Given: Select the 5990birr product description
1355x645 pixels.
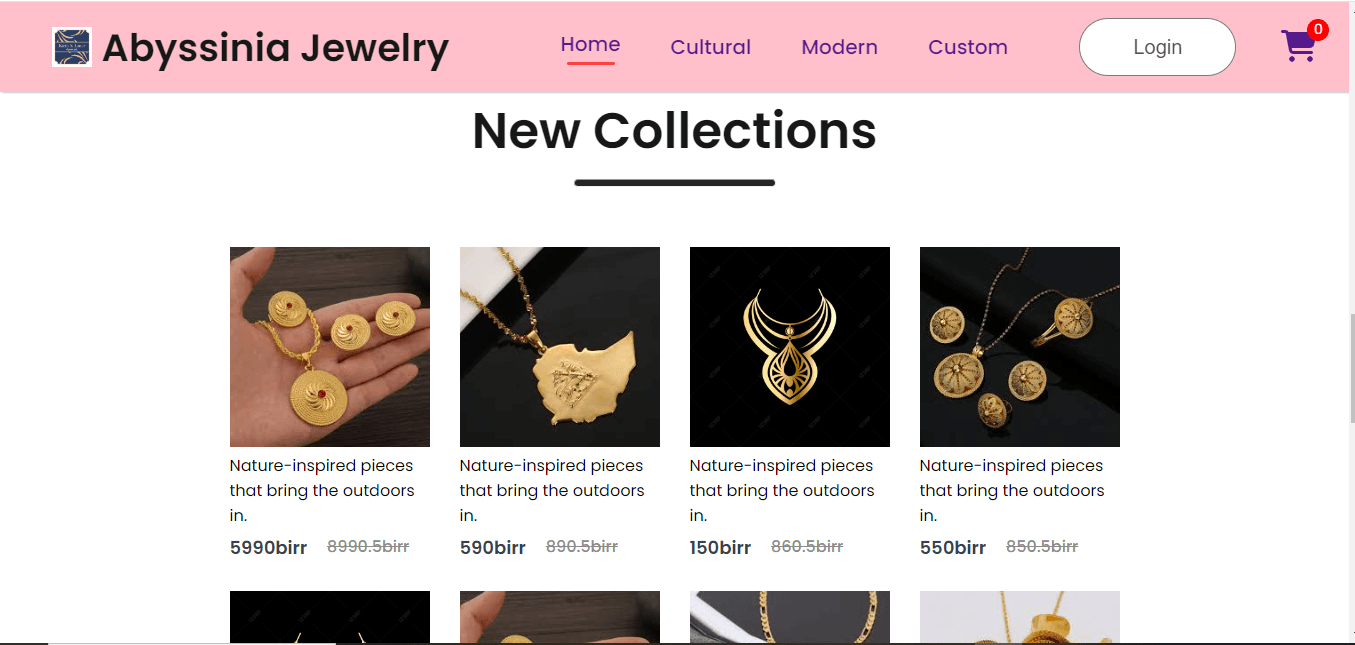Looking at the screenshot, I should click(322, 490).
